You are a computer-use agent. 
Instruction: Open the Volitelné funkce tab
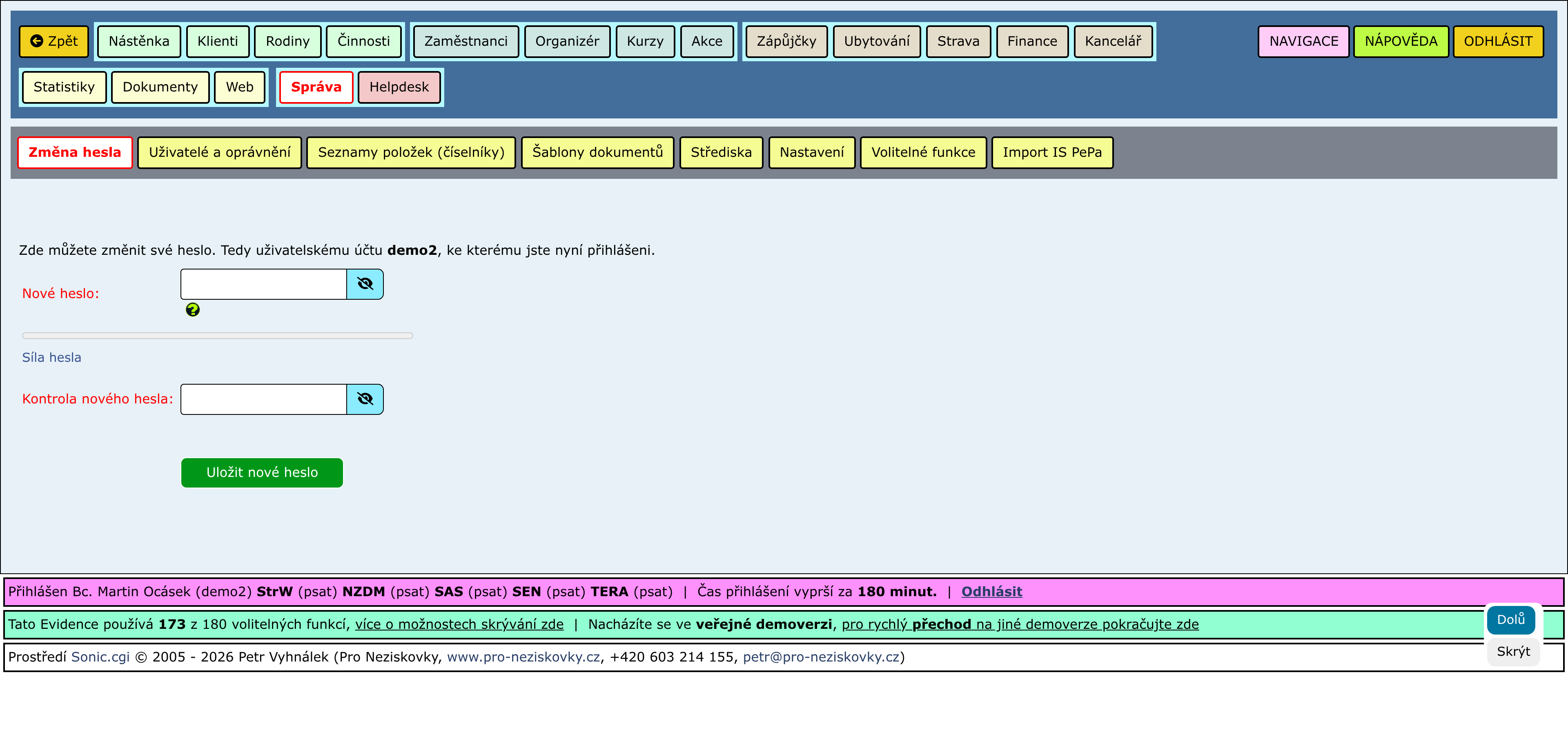[x=923, y=152]
